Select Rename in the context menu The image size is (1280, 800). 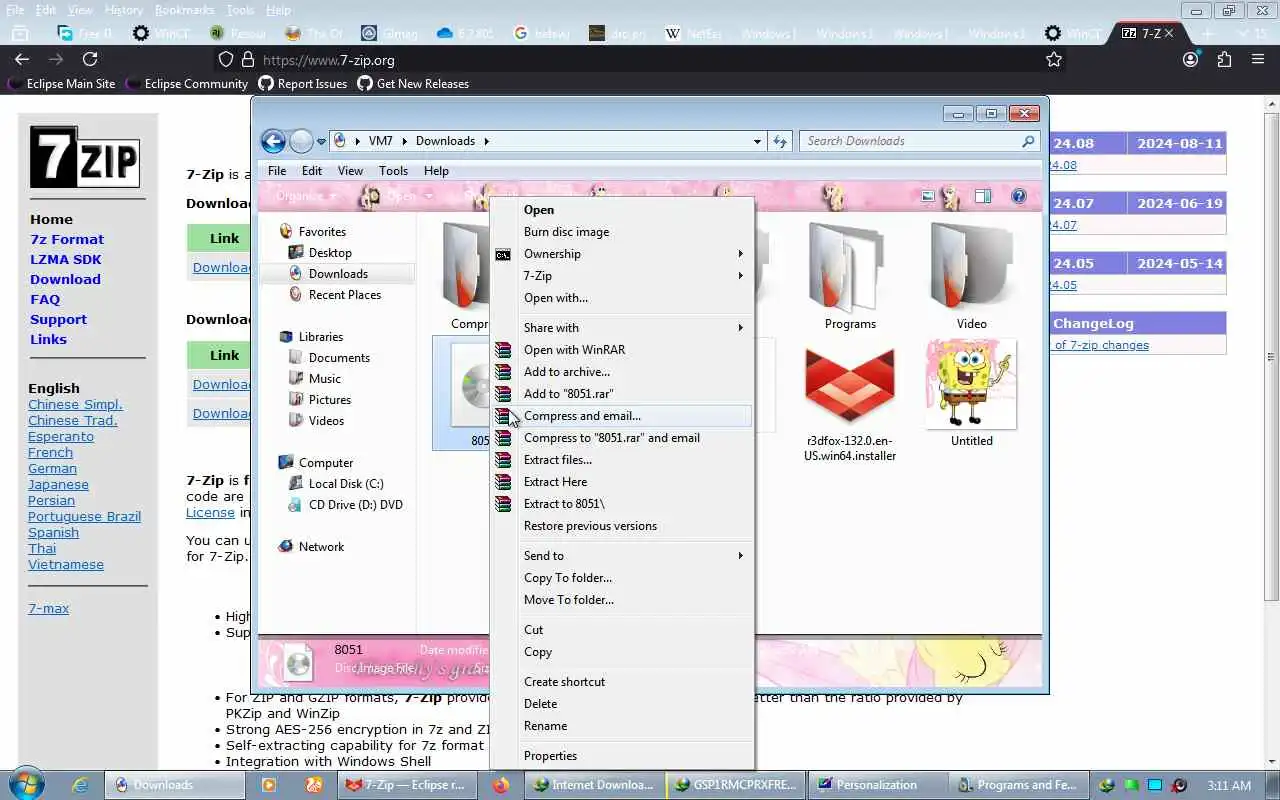coord(545,726)
